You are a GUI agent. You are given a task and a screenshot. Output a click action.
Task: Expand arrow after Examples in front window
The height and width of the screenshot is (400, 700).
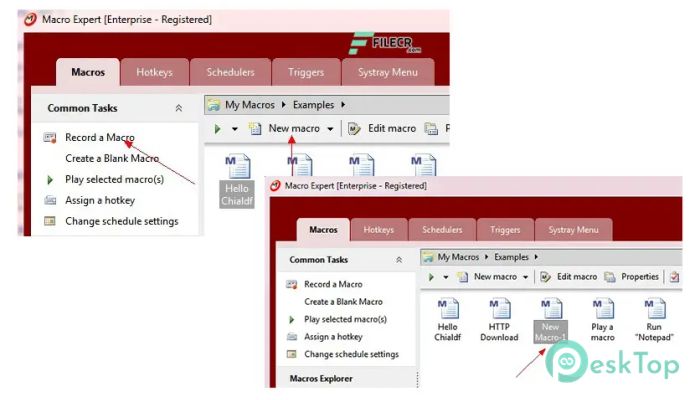pos(536,257)
